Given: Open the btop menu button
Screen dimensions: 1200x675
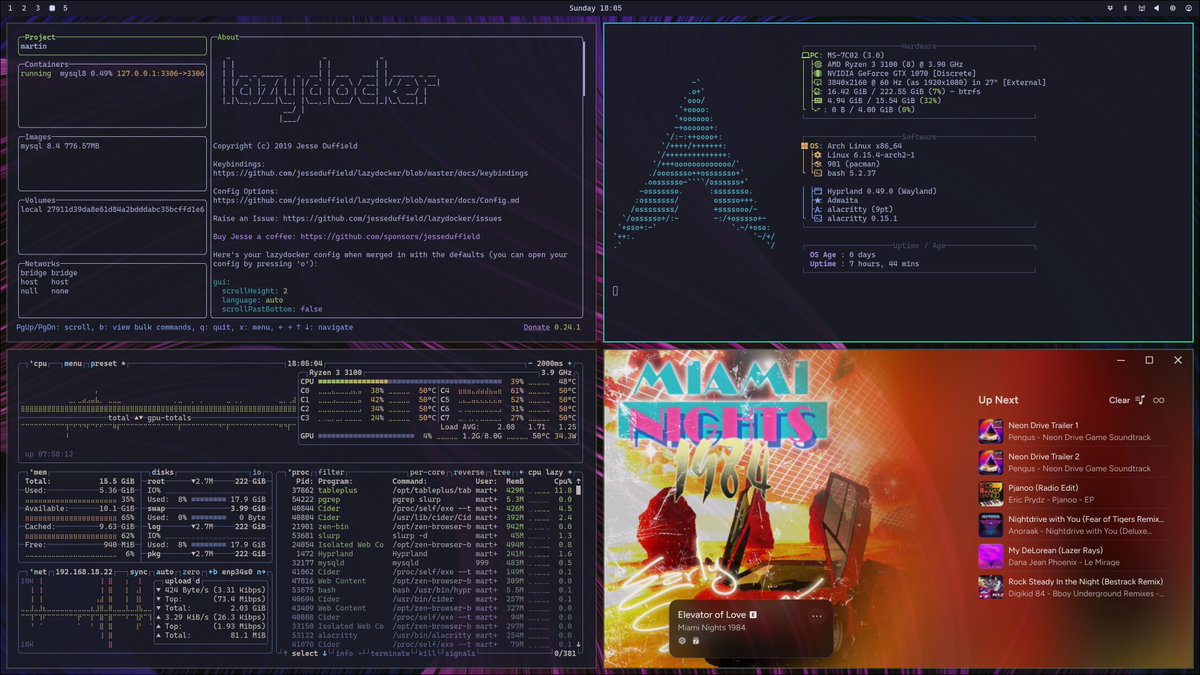Looking at the screenshot, I should (x=73, y=364).
